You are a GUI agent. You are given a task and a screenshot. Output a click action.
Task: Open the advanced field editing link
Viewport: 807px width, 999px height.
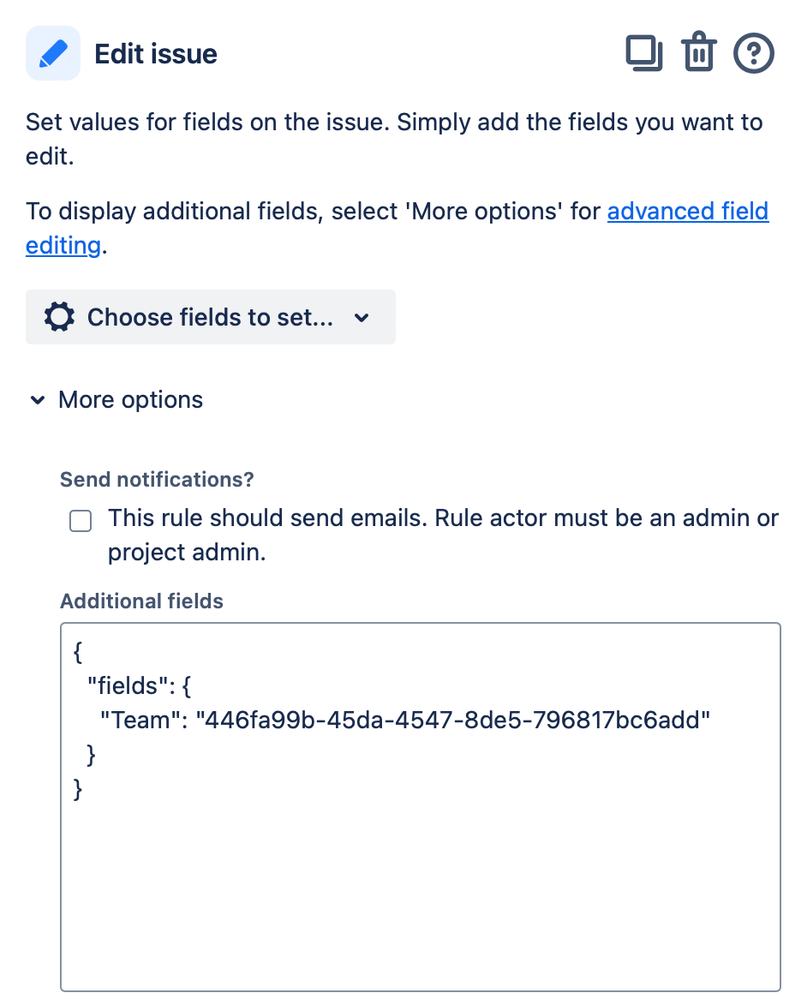pos(687,212)
